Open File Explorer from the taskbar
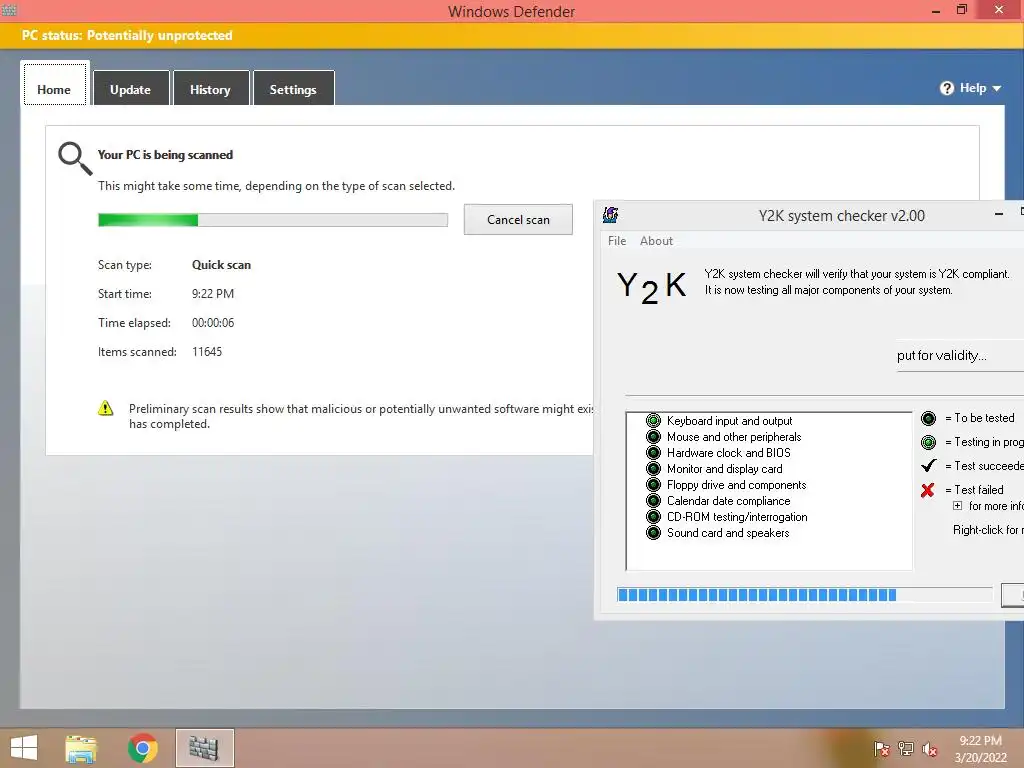The width and height of the screenshot is (1024, 768). 81,748
